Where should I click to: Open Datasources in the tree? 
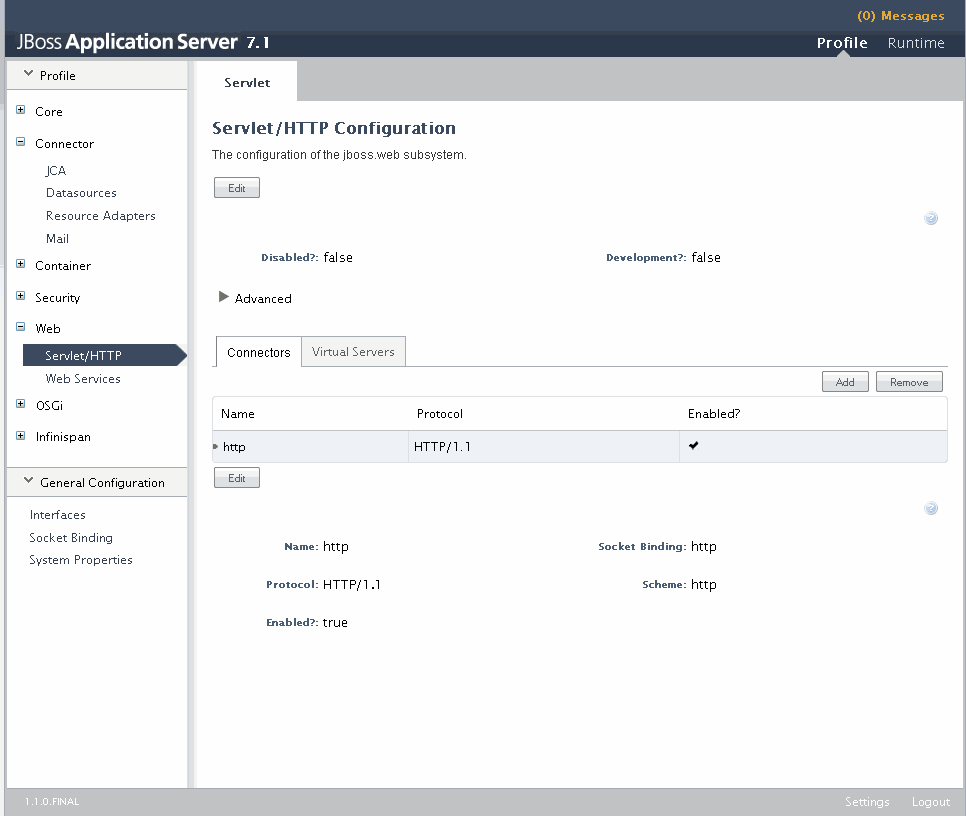point(81,193)
